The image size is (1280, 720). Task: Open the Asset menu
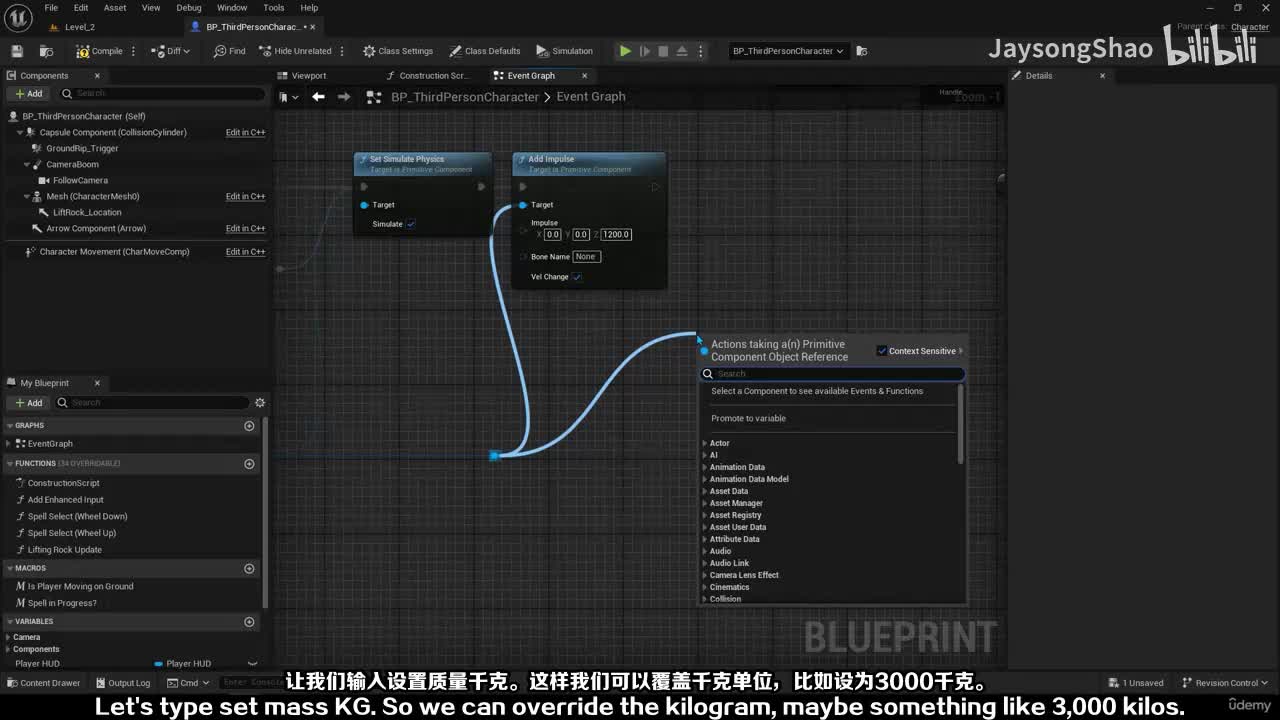coord(115,8)
